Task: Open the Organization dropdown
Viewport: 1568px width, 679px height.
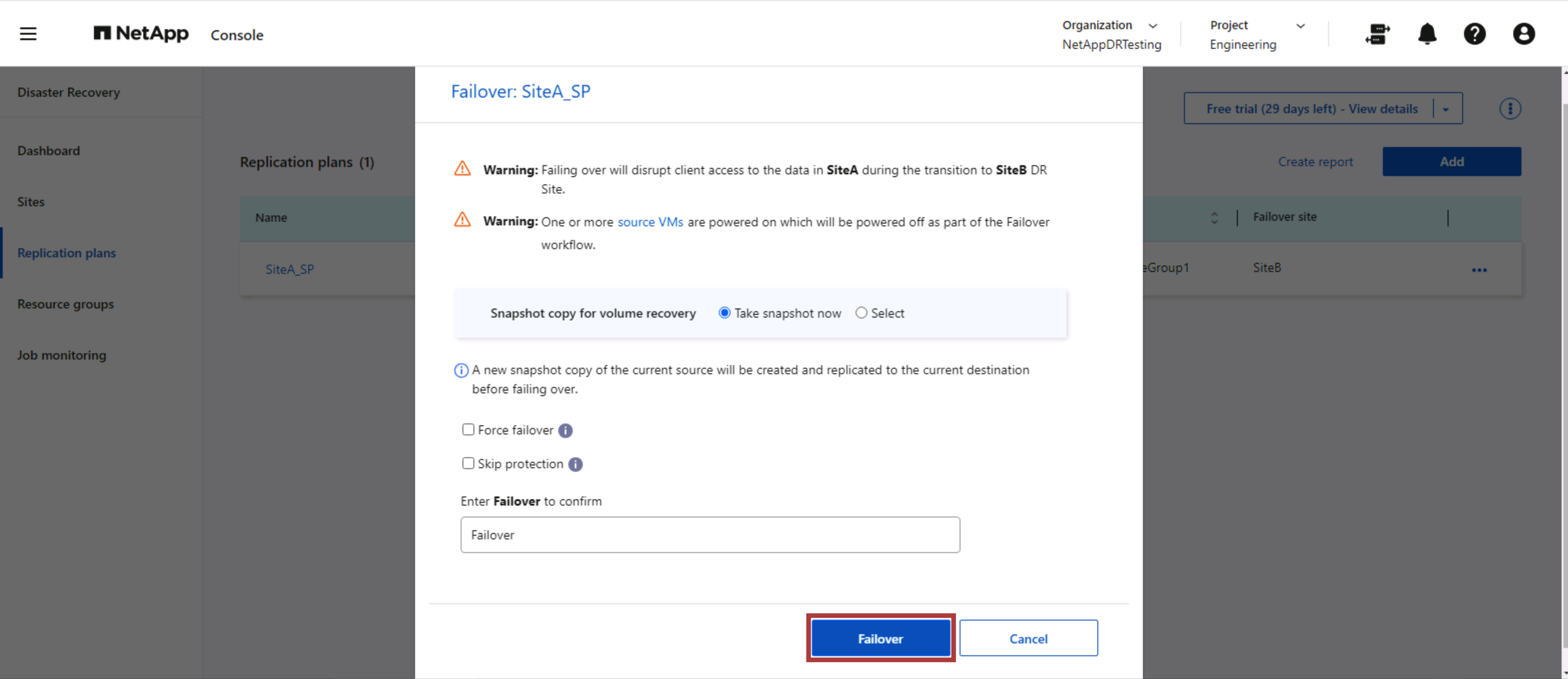Action: pyautogui.click(x=1153, y=26)
